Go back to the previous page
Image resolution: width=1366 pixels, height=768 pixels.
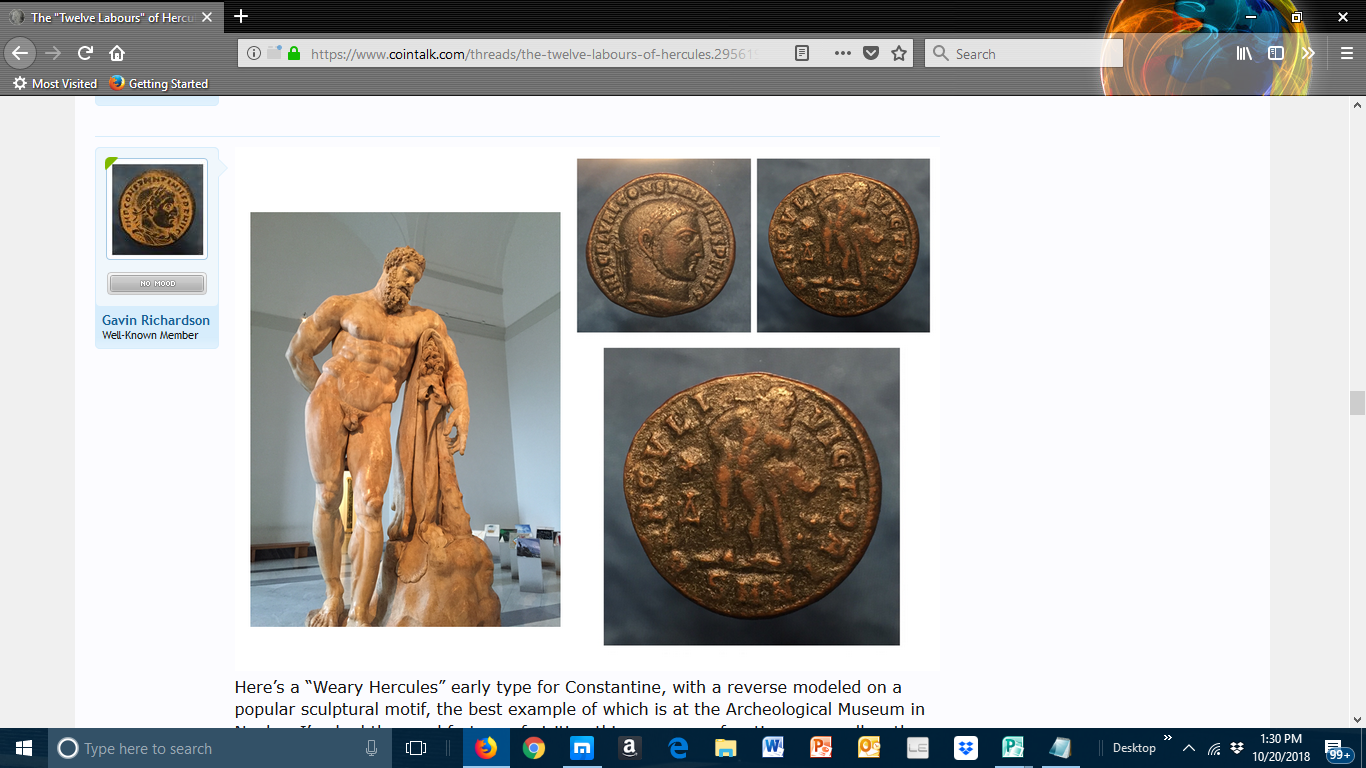point(20,54)
